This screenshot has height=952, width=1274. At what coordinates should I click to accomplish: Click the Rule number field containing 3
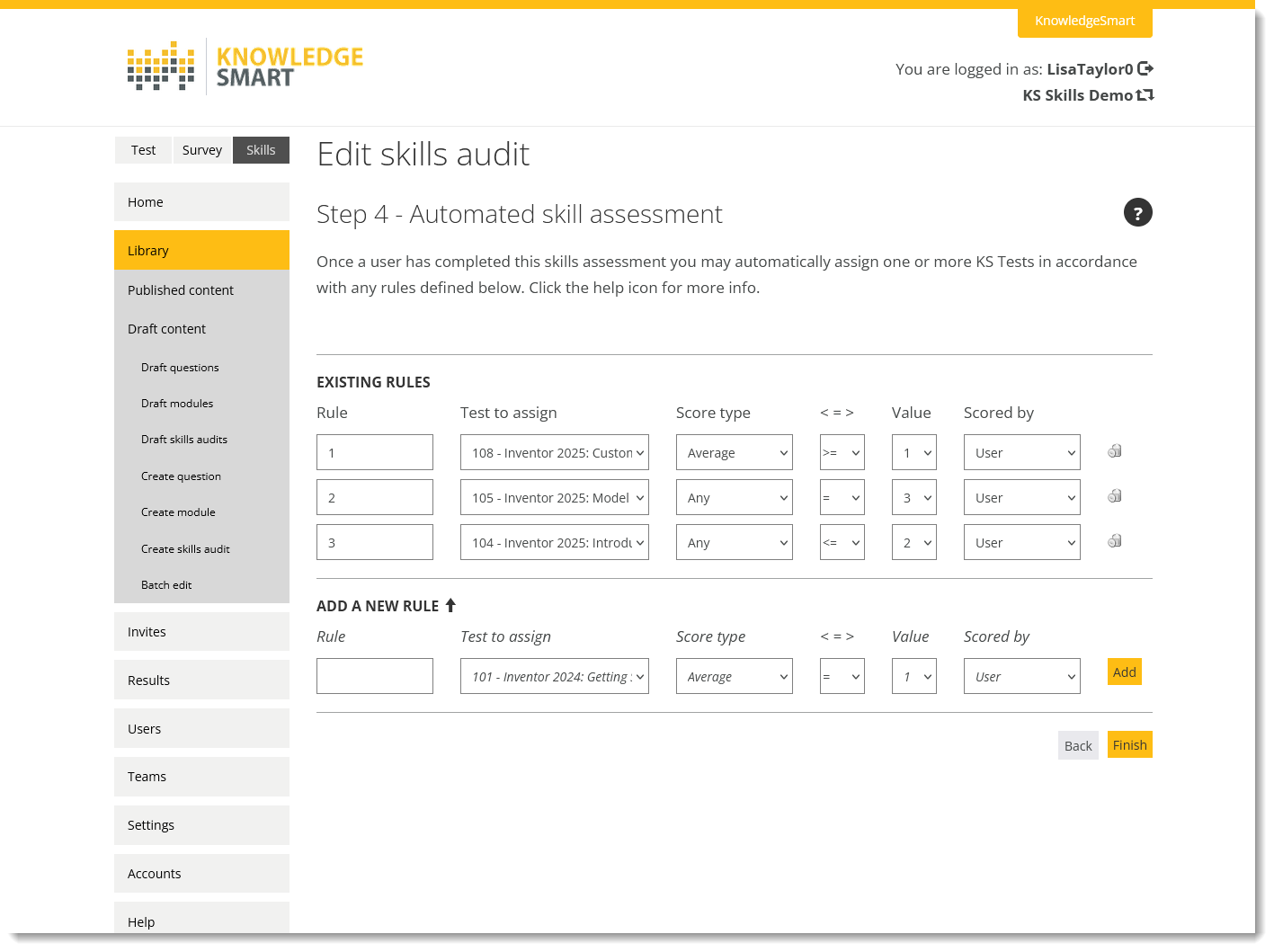click(375, 542)
